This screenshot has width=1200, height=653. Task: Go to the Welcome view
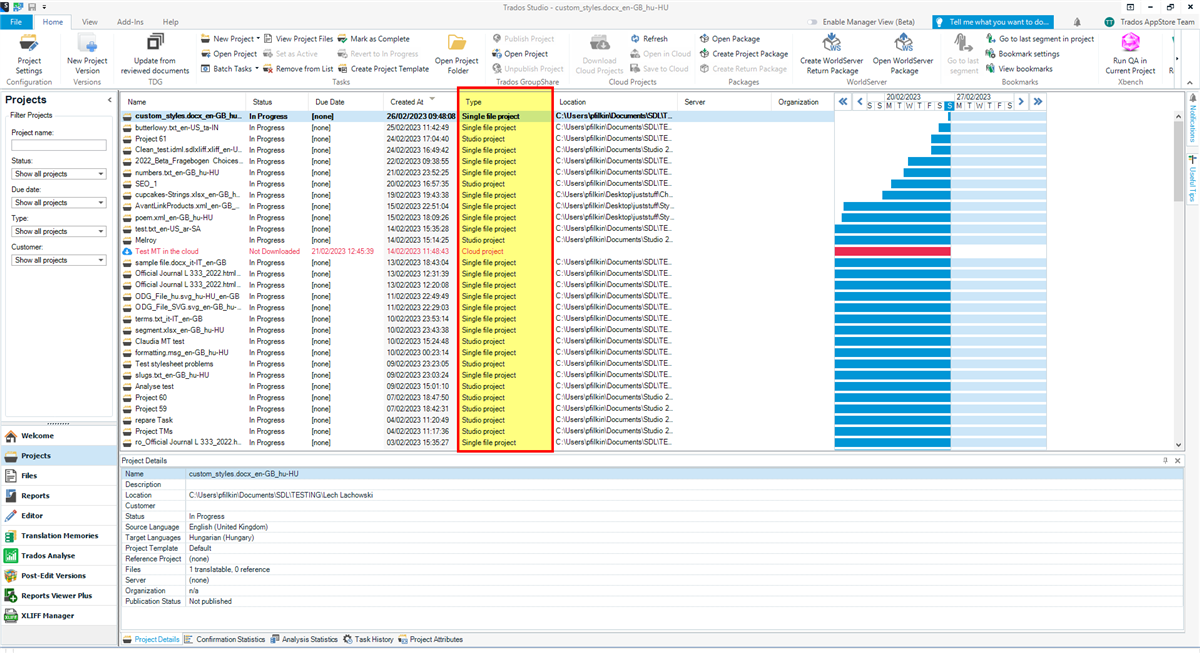[58, 436]
